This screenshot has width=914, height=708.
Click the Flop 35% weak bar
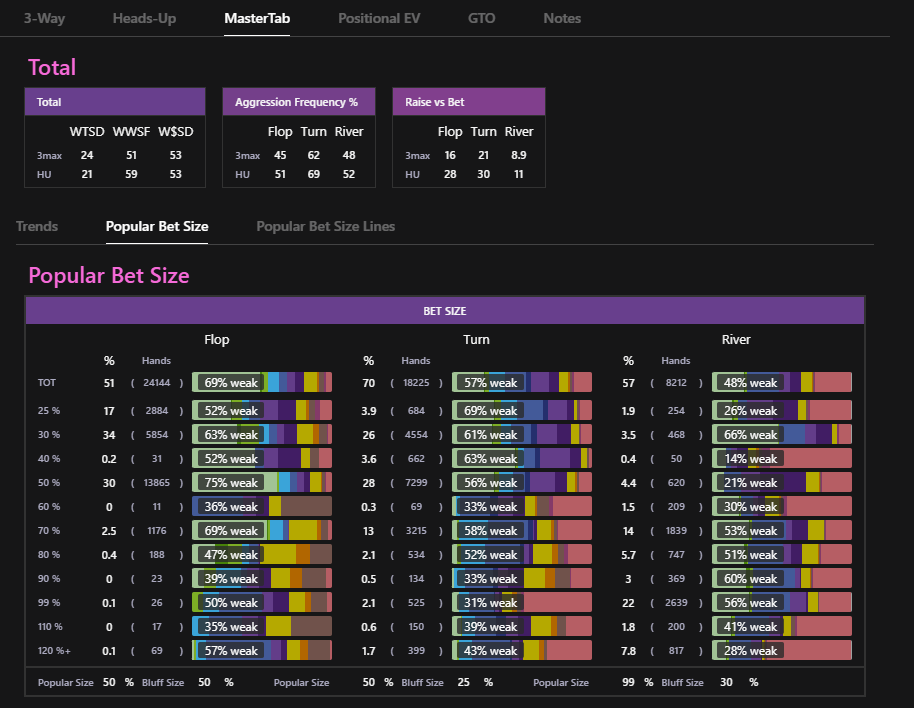coord(262,626)
